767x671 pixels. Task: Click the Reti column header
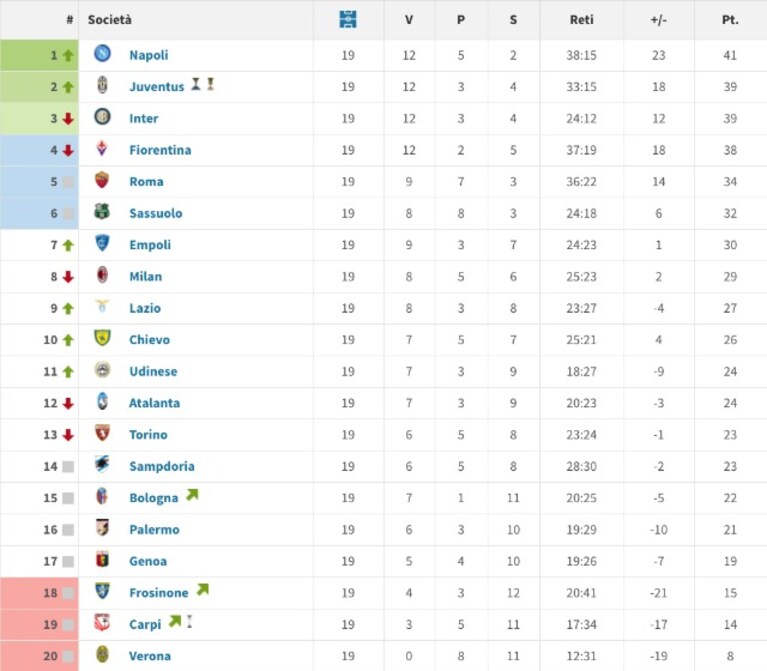581,20
